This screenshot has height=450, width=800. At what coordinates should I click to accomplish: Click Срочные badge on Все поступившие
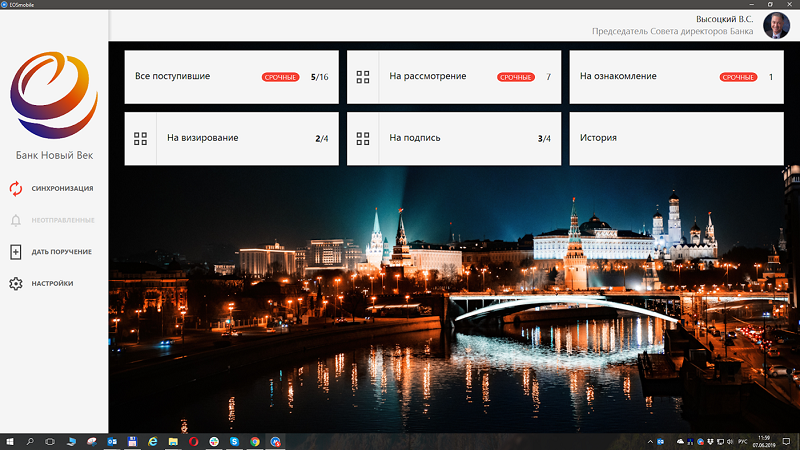(281, 77)
